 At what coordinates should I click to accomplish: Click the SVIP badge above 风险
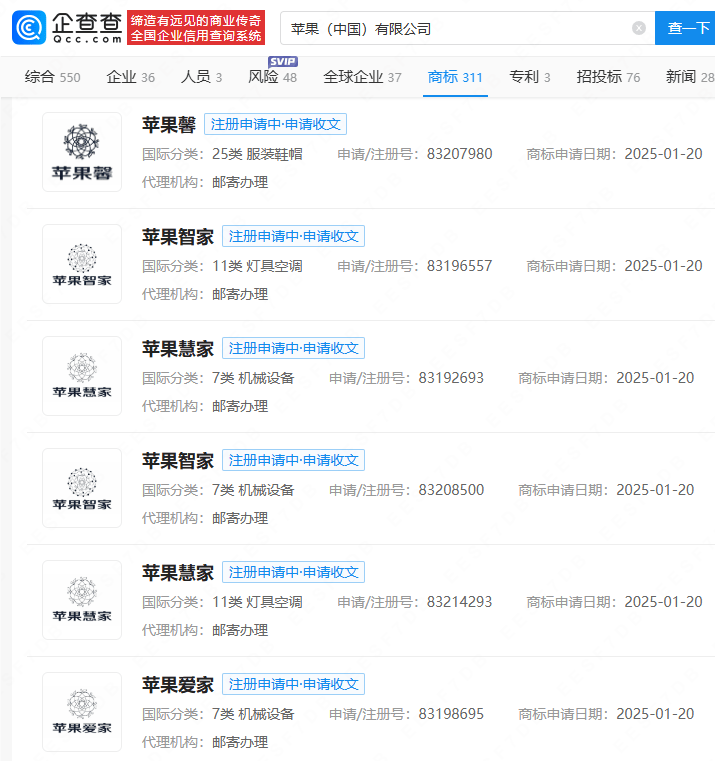pos(283,62)
